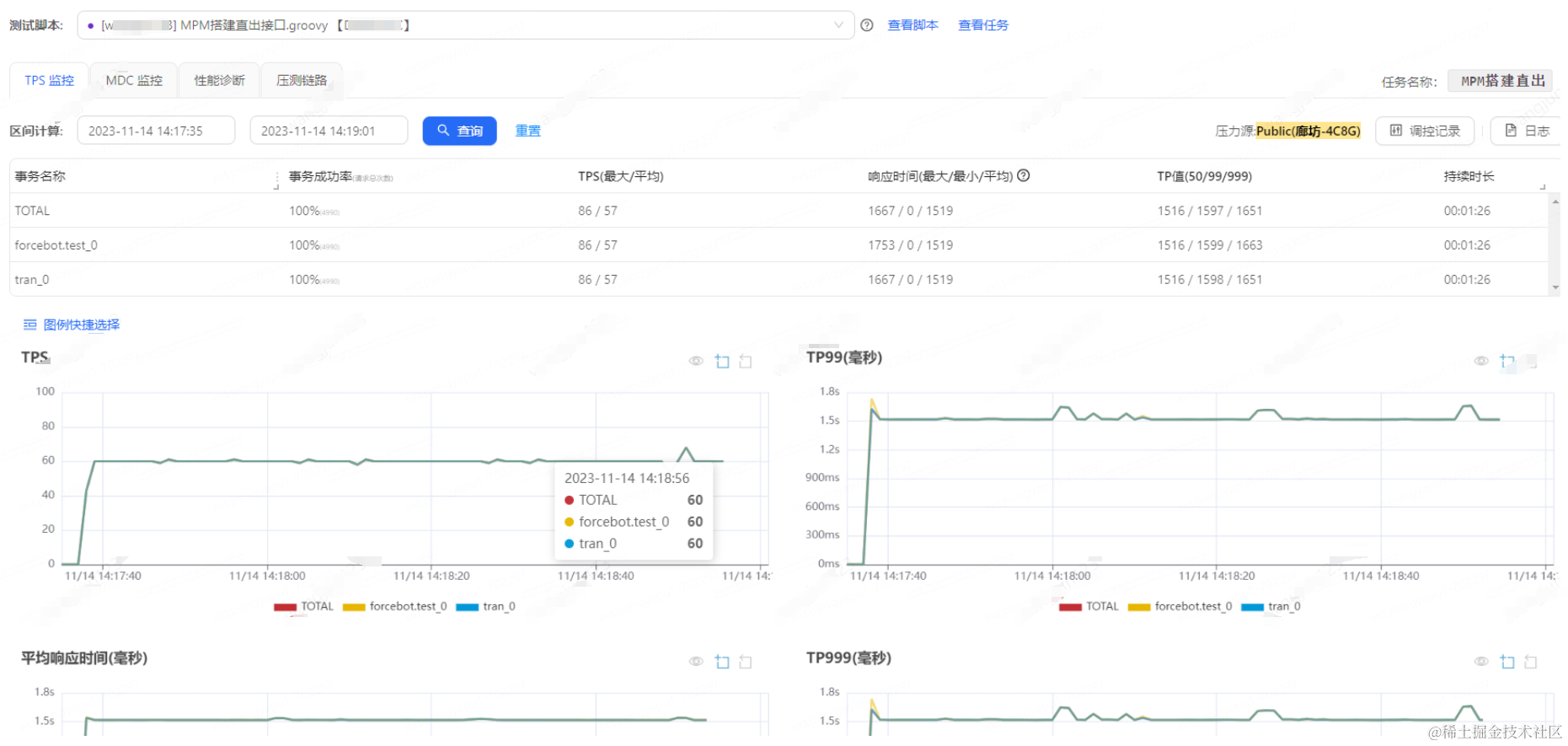Click the 持续时长 column header
This screenshot has width=1568, height=746.
pos(1469,176)
